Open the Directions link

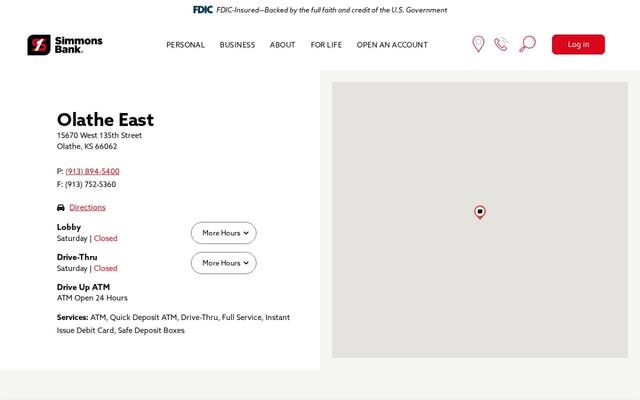[87, 207]
